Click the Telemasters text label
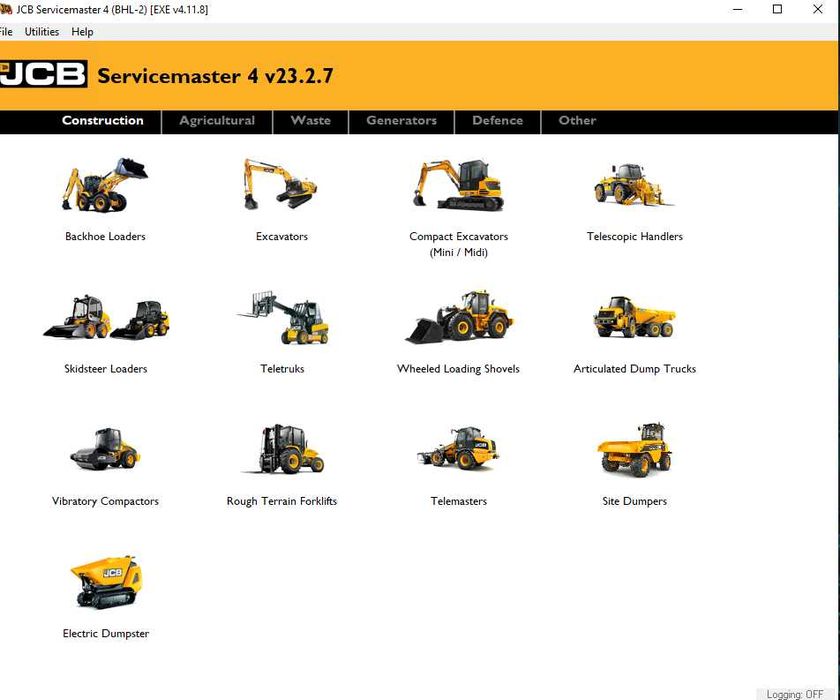Viewport: 840px width, 700px height. pos(459,501)
